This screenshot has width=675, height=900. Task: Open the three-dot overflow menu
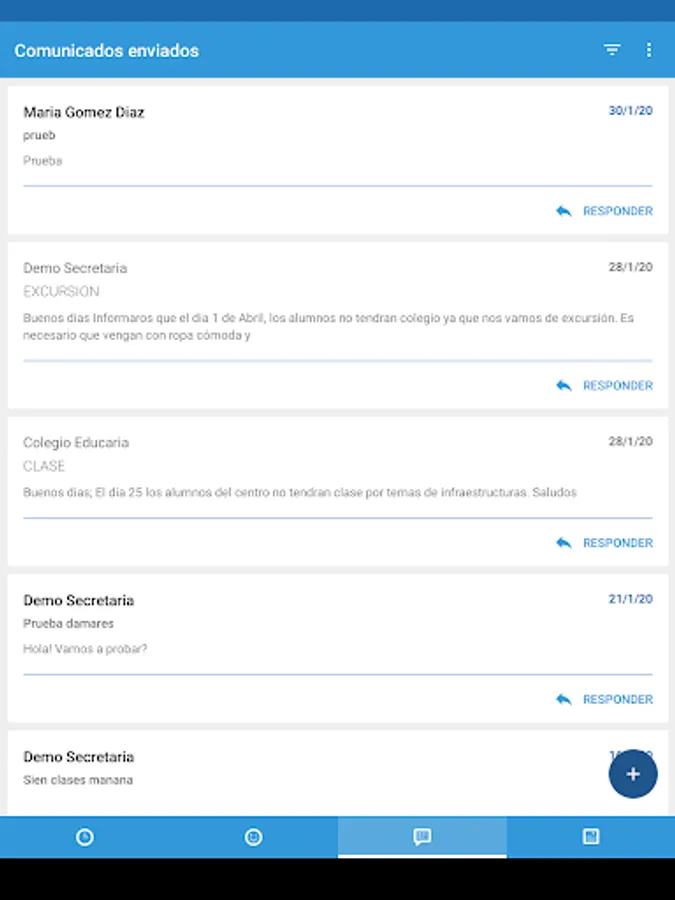tap(649, 50)
